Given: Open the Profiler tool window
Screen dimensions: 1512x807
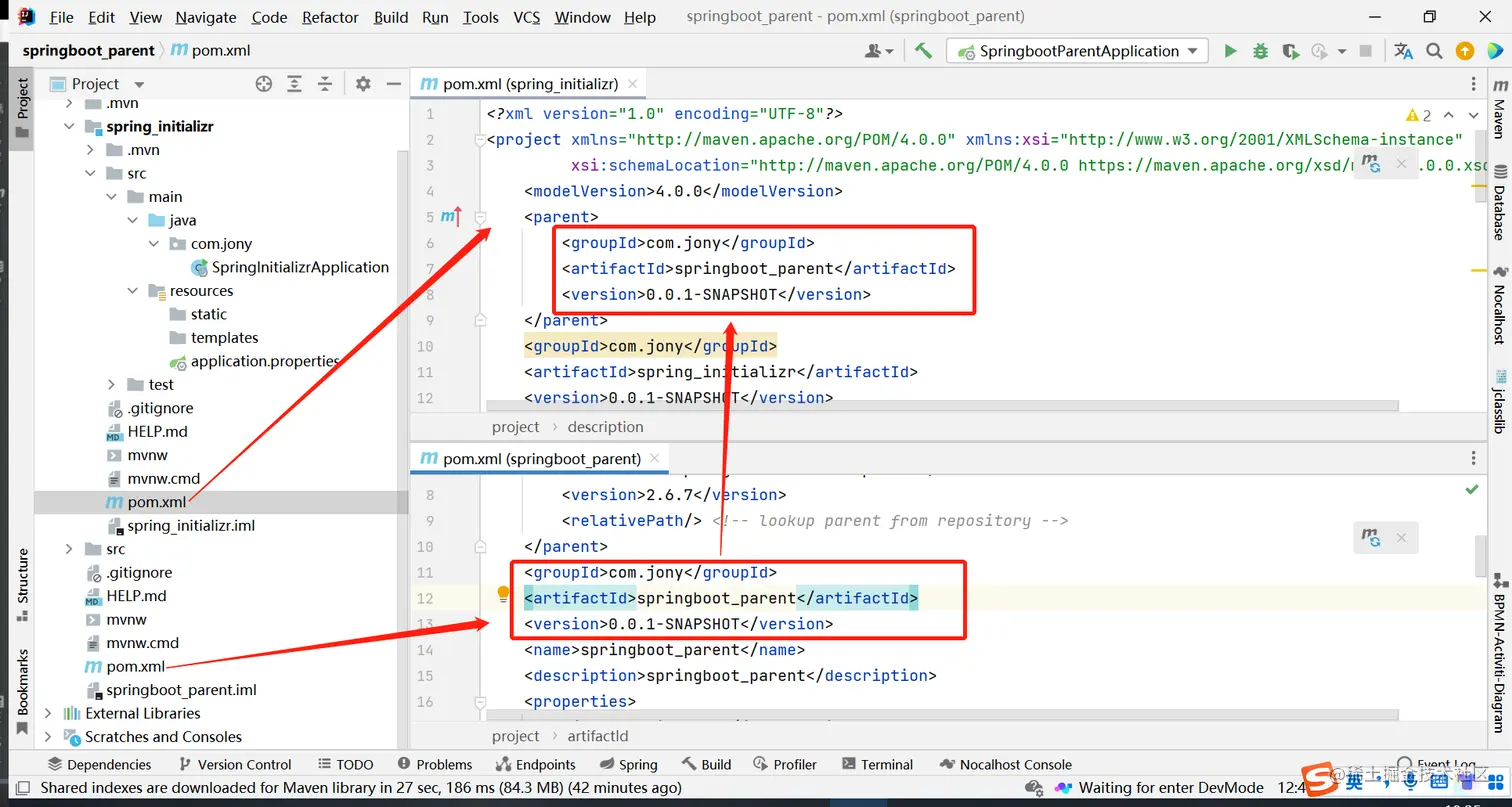Looking at the screenshot, I should pyautogui.click(x=785, y=764).
